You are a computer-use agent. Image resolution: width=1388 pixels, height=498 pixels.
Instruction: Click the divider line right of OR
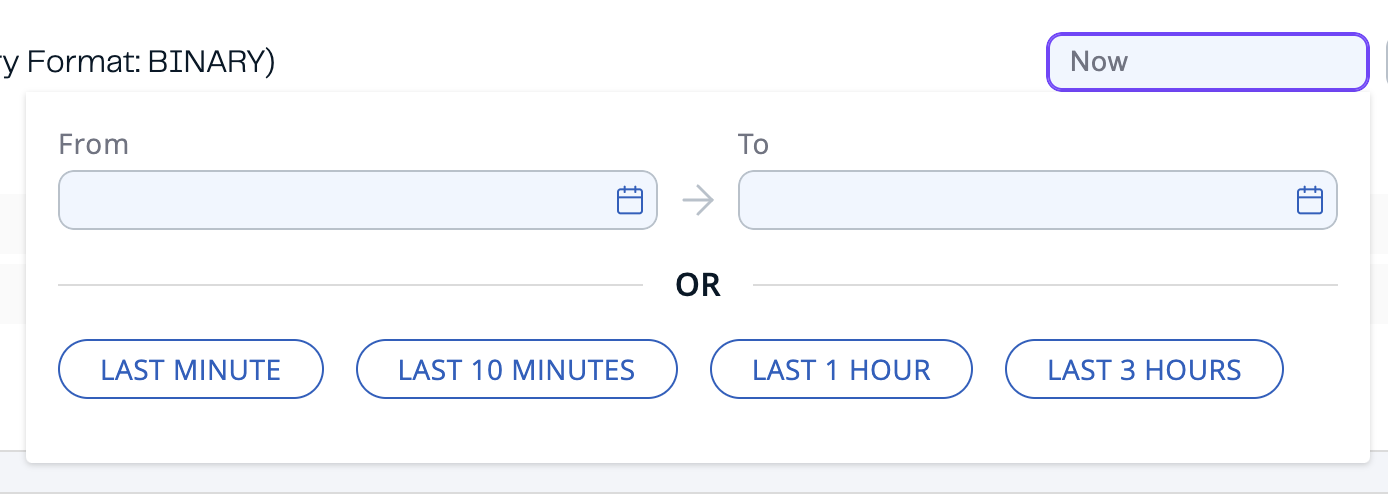click(x=1045, y=285)
